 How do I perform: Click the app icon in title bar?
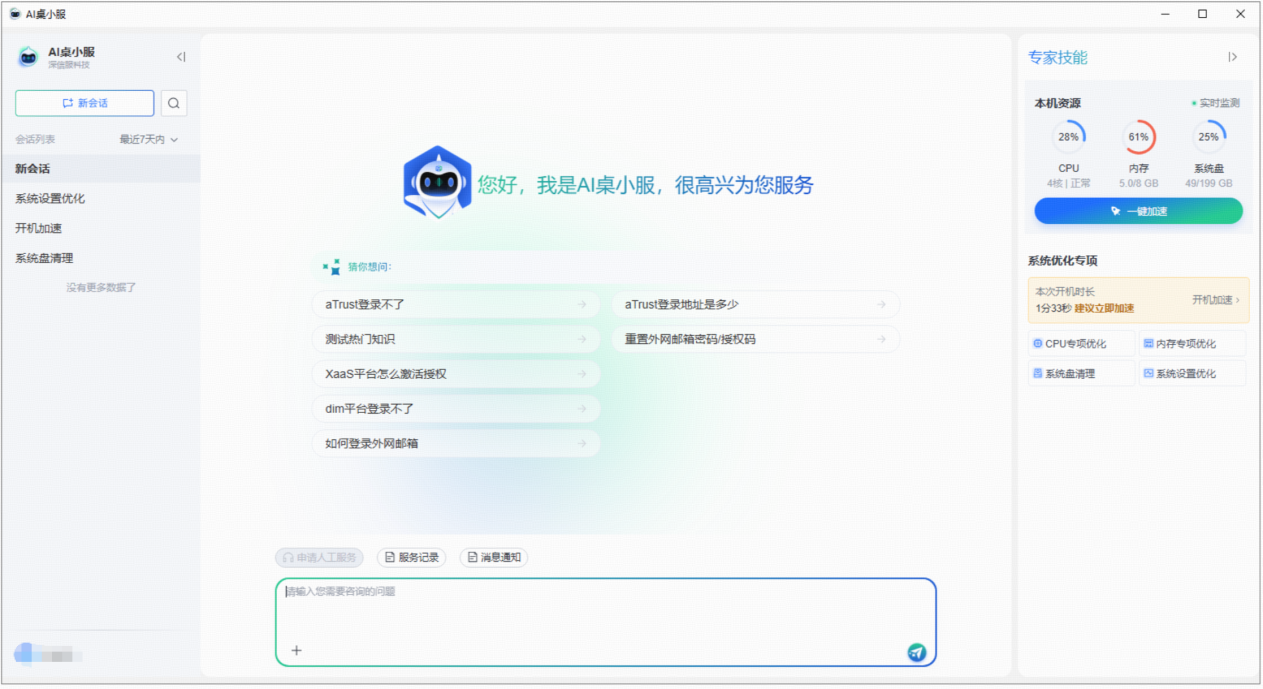click(15, 14)
